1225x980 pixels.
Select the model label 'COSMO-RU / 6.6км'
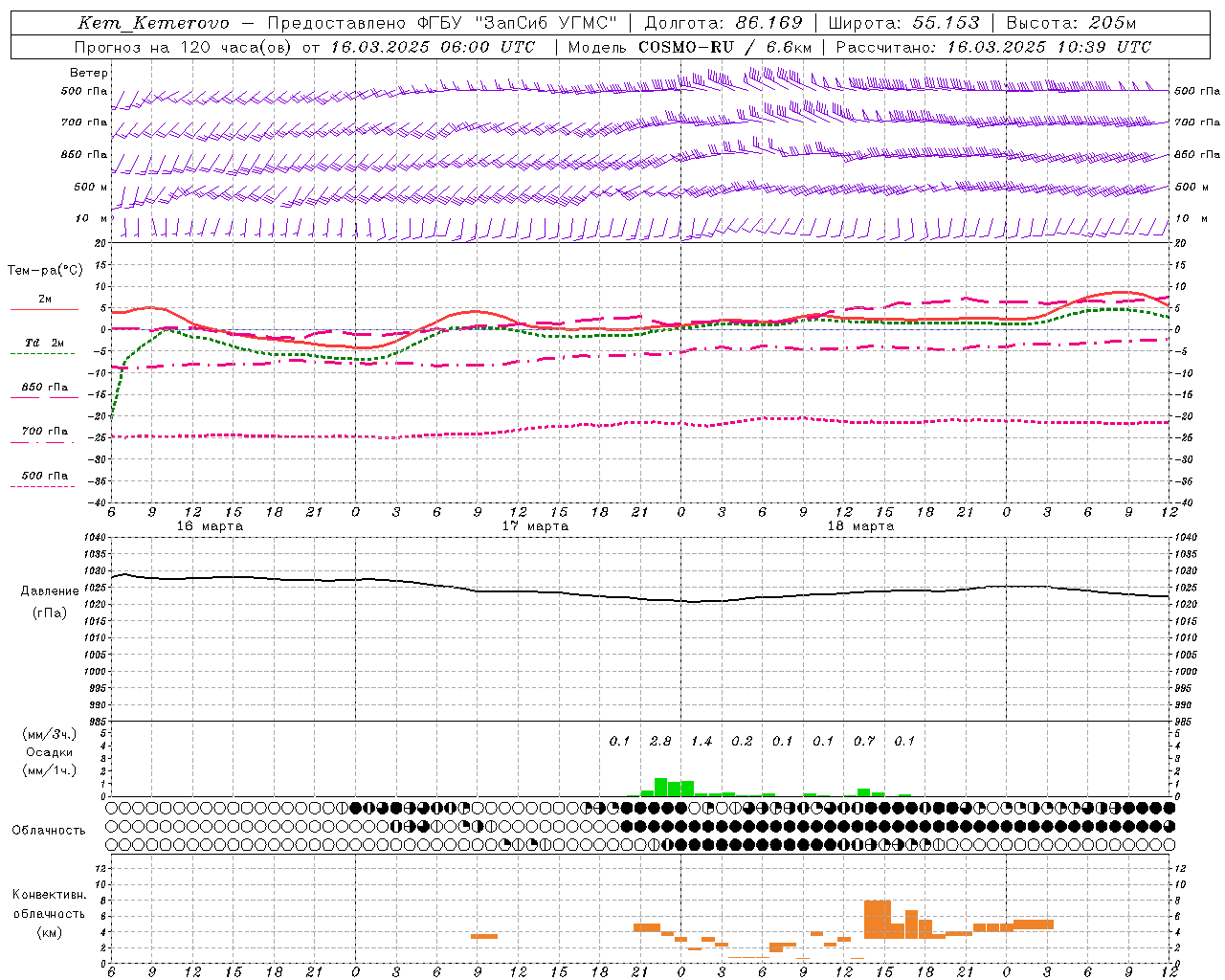coord(725,47)
